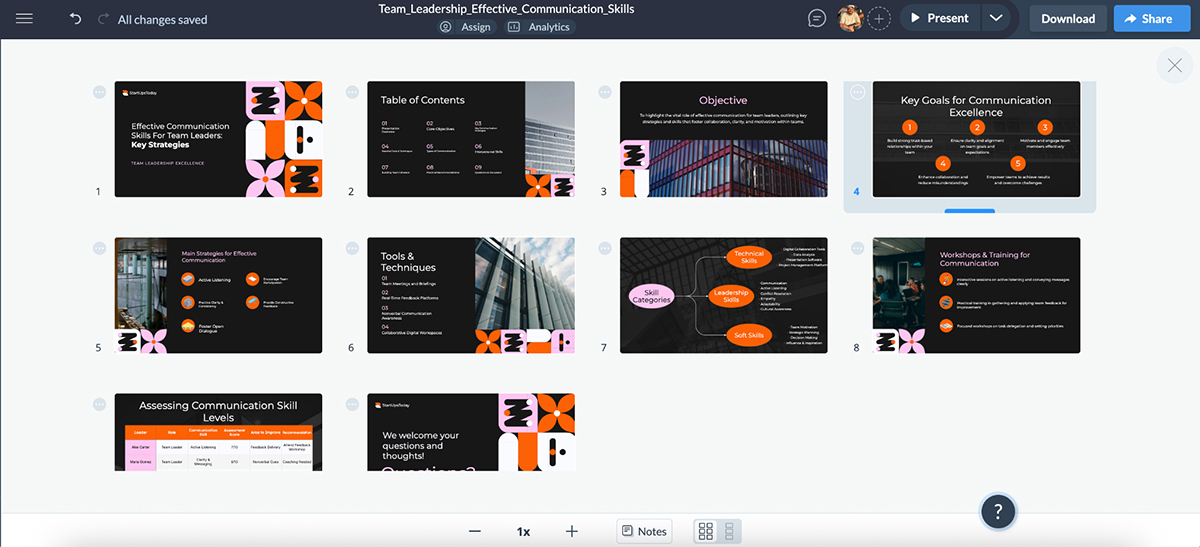Switch to grid view layout
This screenshot has width=1200, height=547.
point(706,531)
